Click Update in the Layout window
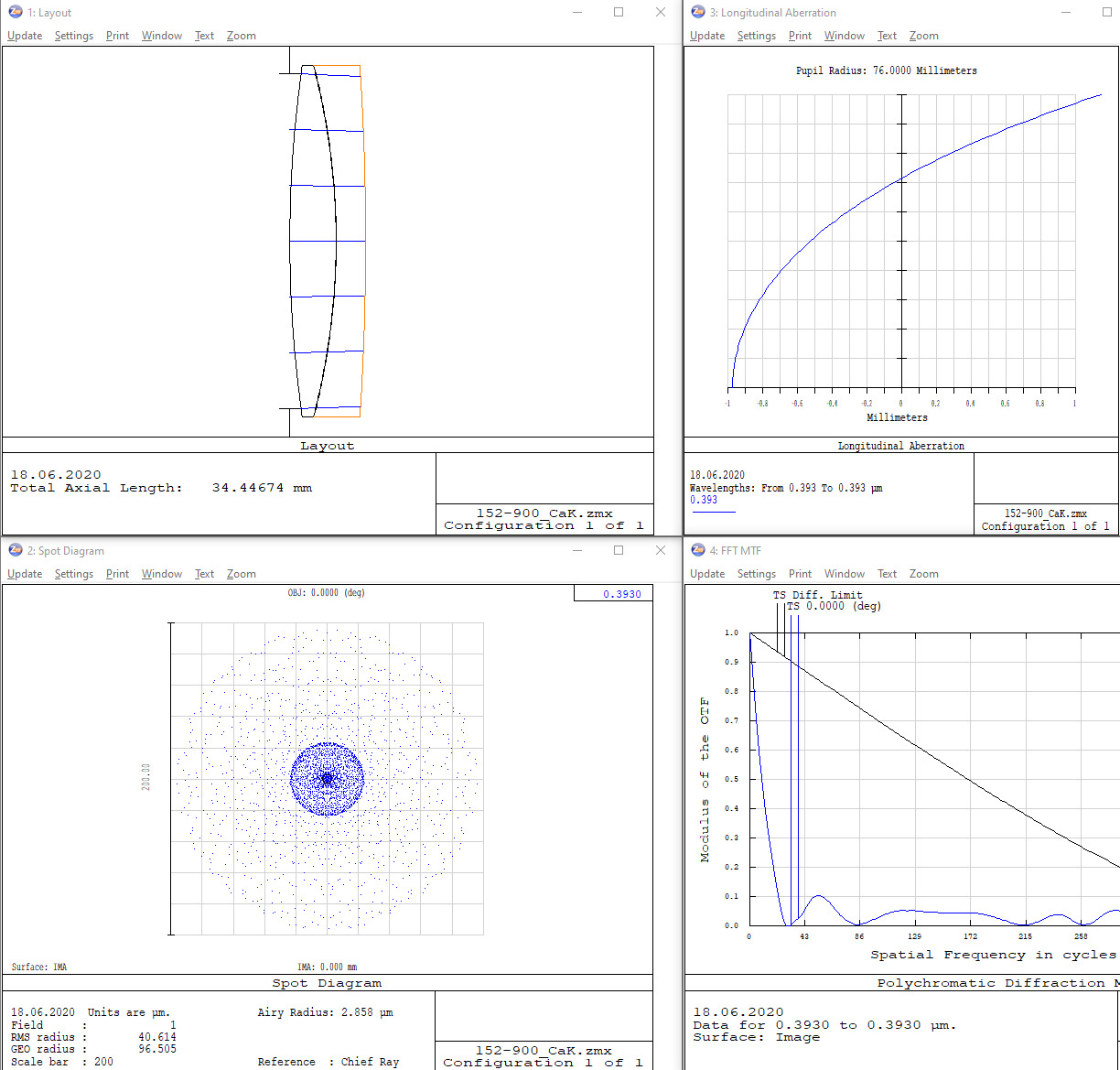This screenshot has height=1070, width=1120. 25,36
